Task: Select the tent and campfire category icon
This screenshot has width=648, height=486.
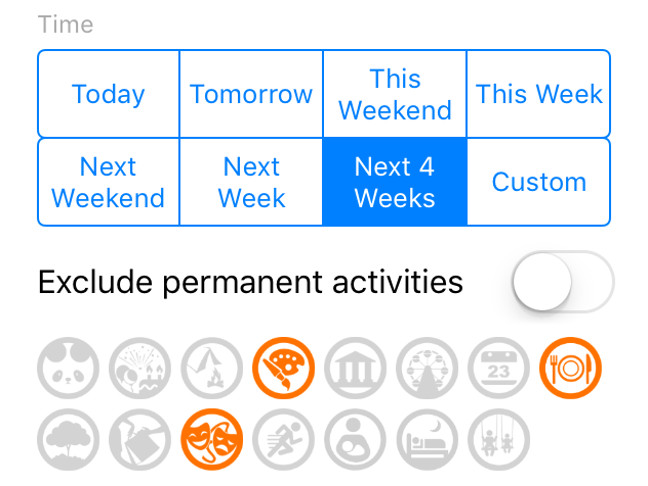Action: 212,368
